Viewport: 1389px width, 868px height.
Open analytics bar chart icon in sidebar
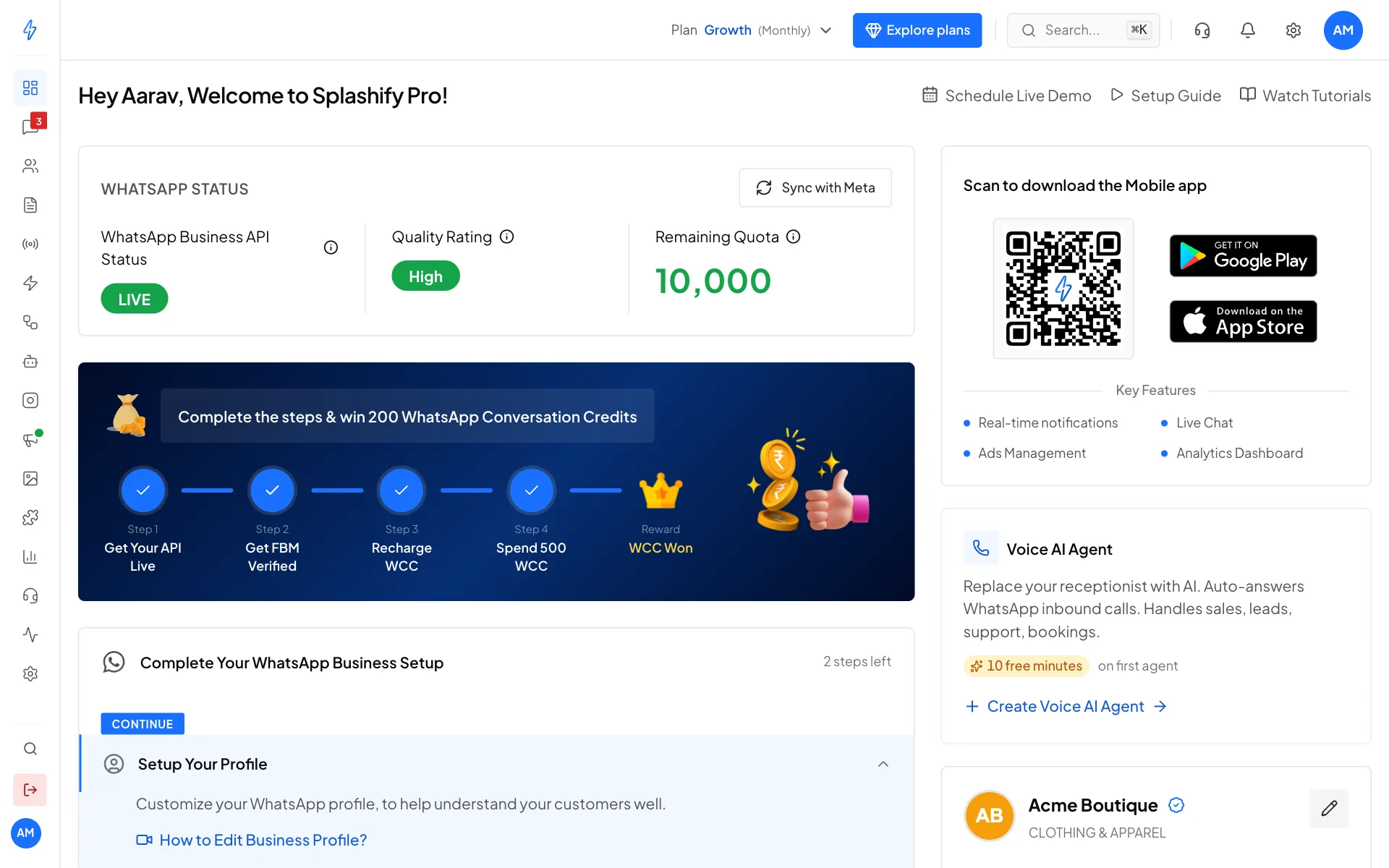tap(30, 557)
